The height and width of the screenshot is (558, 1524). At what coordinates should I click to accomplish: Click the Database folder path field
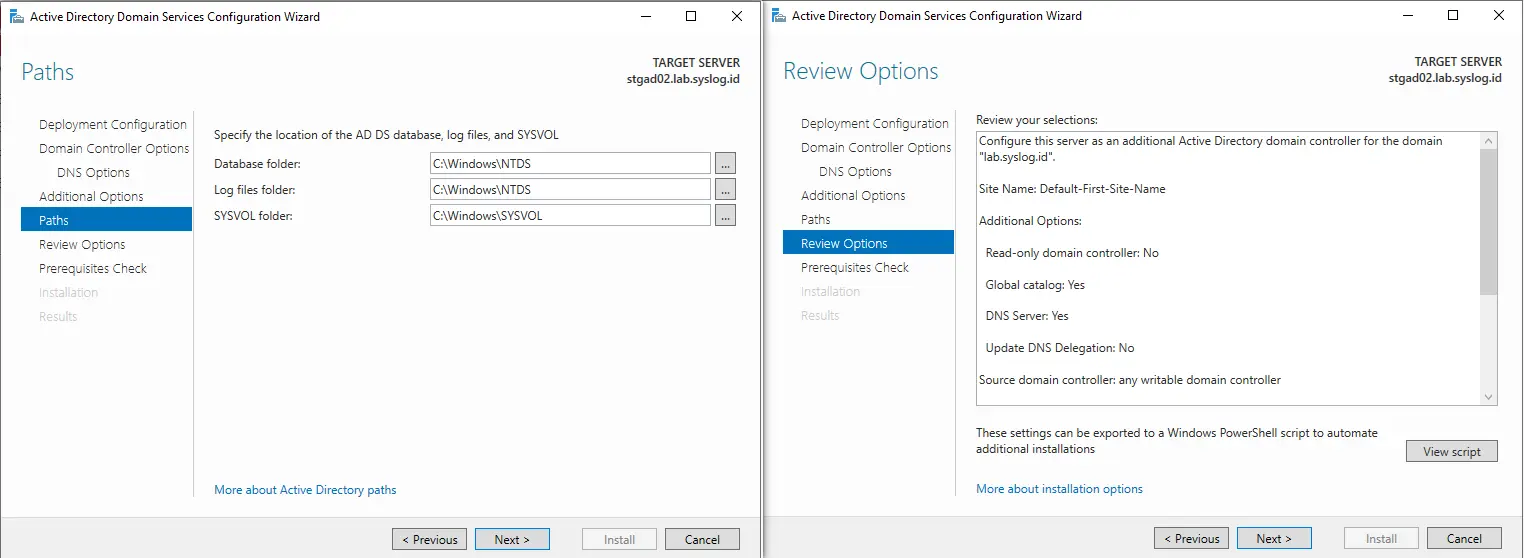pos(570,163)
